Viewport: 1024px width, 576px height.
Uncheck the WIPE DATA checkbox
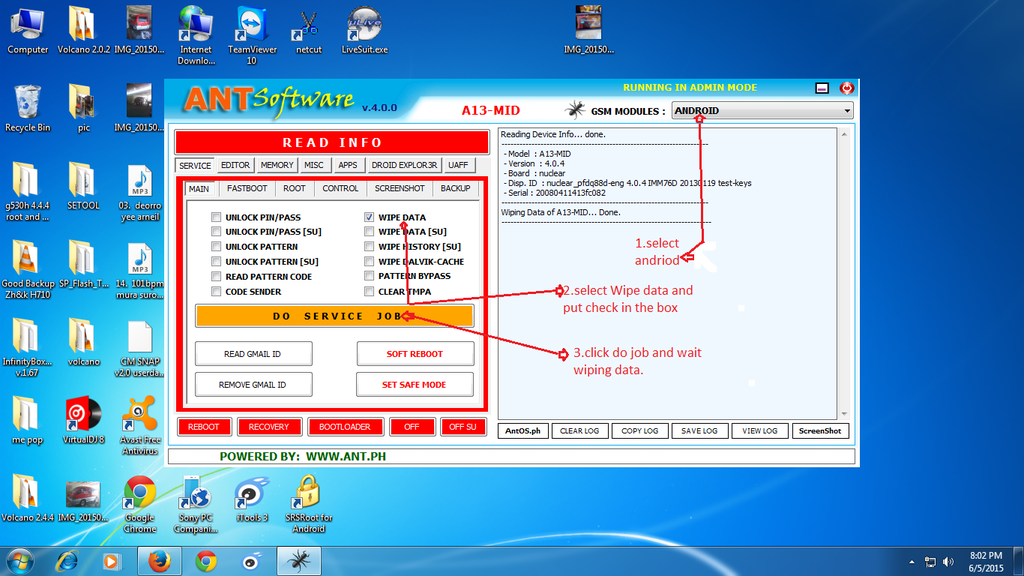coord(369,217)
